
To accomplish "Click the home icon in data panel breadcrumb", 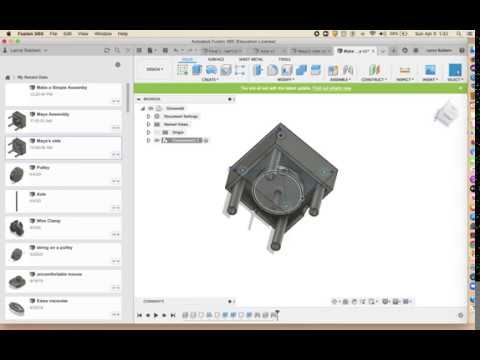I will 8,77.
